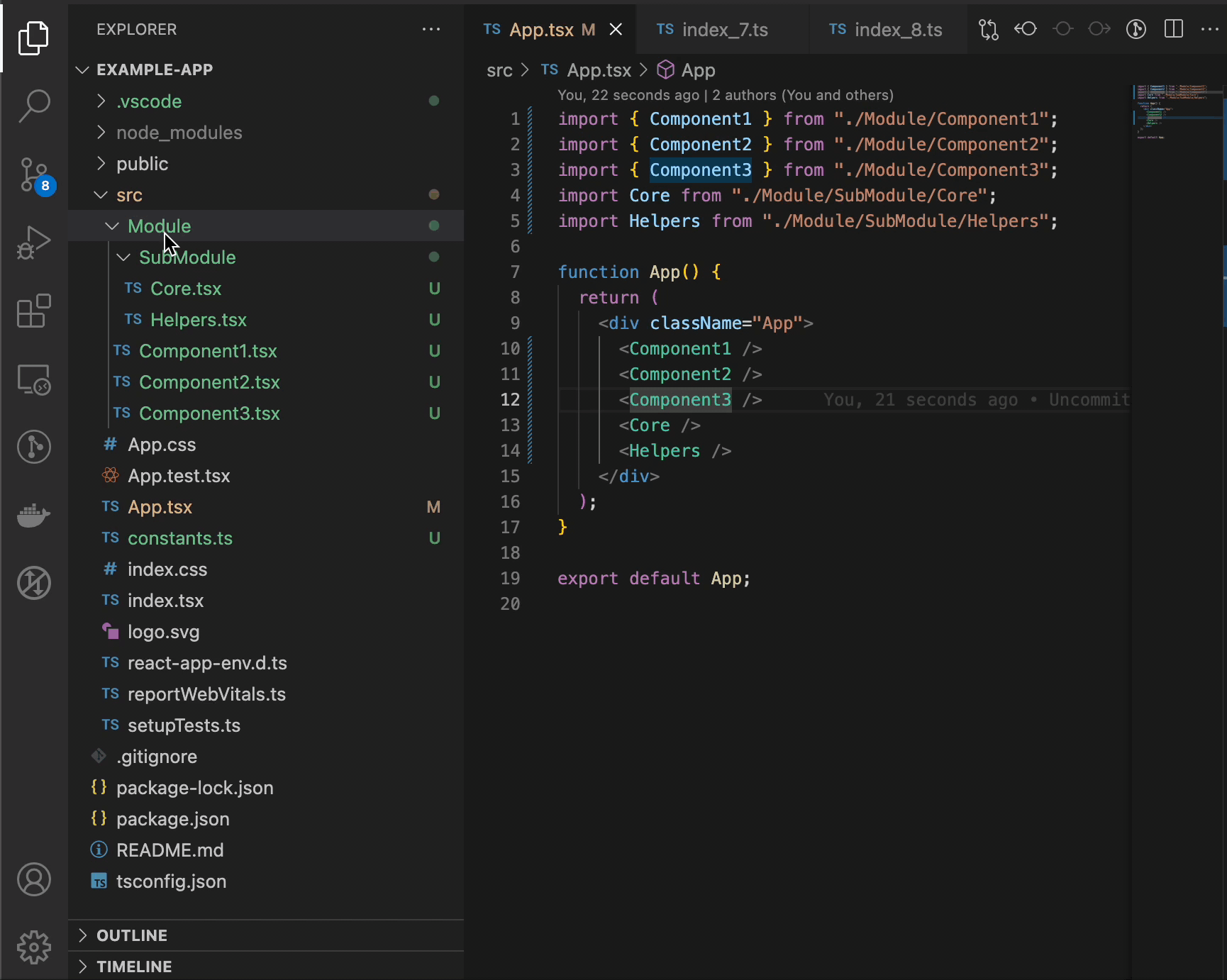Click line number 12 in the gutter
The width and height of the screenshot is (1227, 980).
[x=510, y=399]
